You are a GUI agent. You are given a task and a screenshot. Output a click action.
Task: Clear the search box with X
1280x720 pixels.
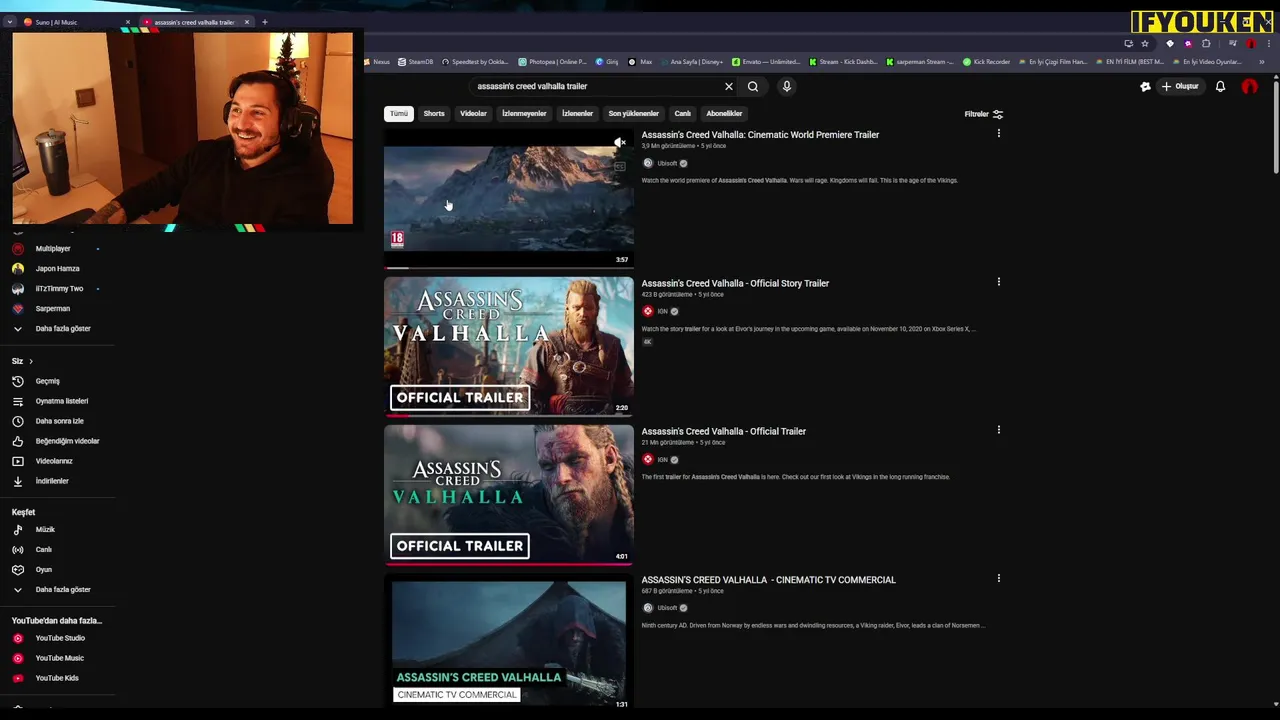click(x=729, y=86)
